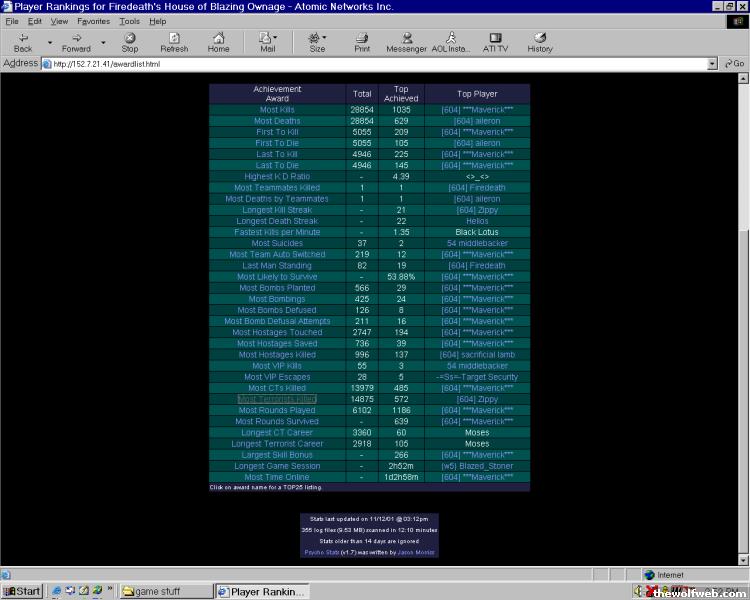
Task: Open the History toolbar button
Action: (x=539, y=42)
